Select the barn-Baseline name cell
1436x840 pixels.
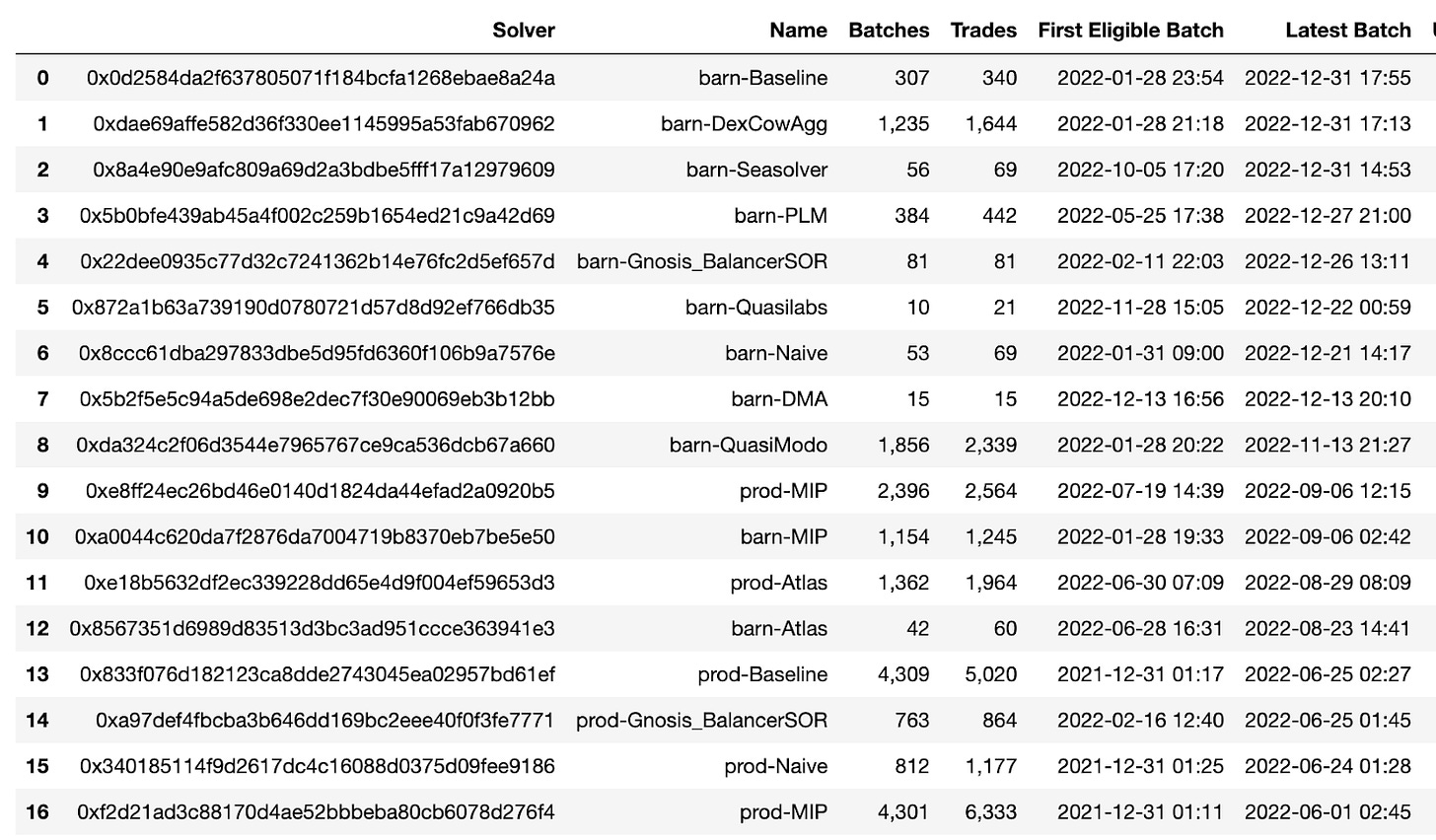(x=762, y=78)
